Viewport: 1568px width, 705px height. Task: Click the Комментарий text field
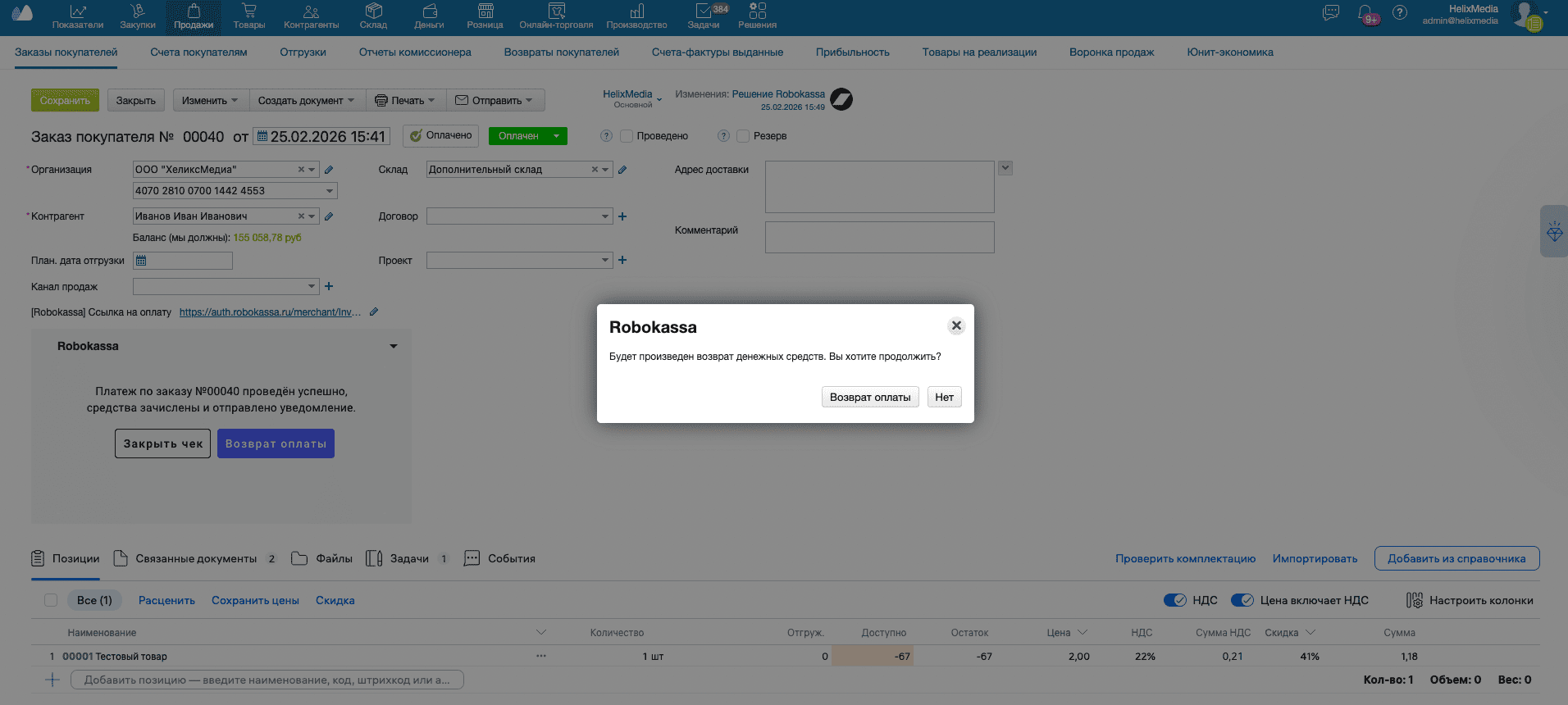tap(879, 238)
